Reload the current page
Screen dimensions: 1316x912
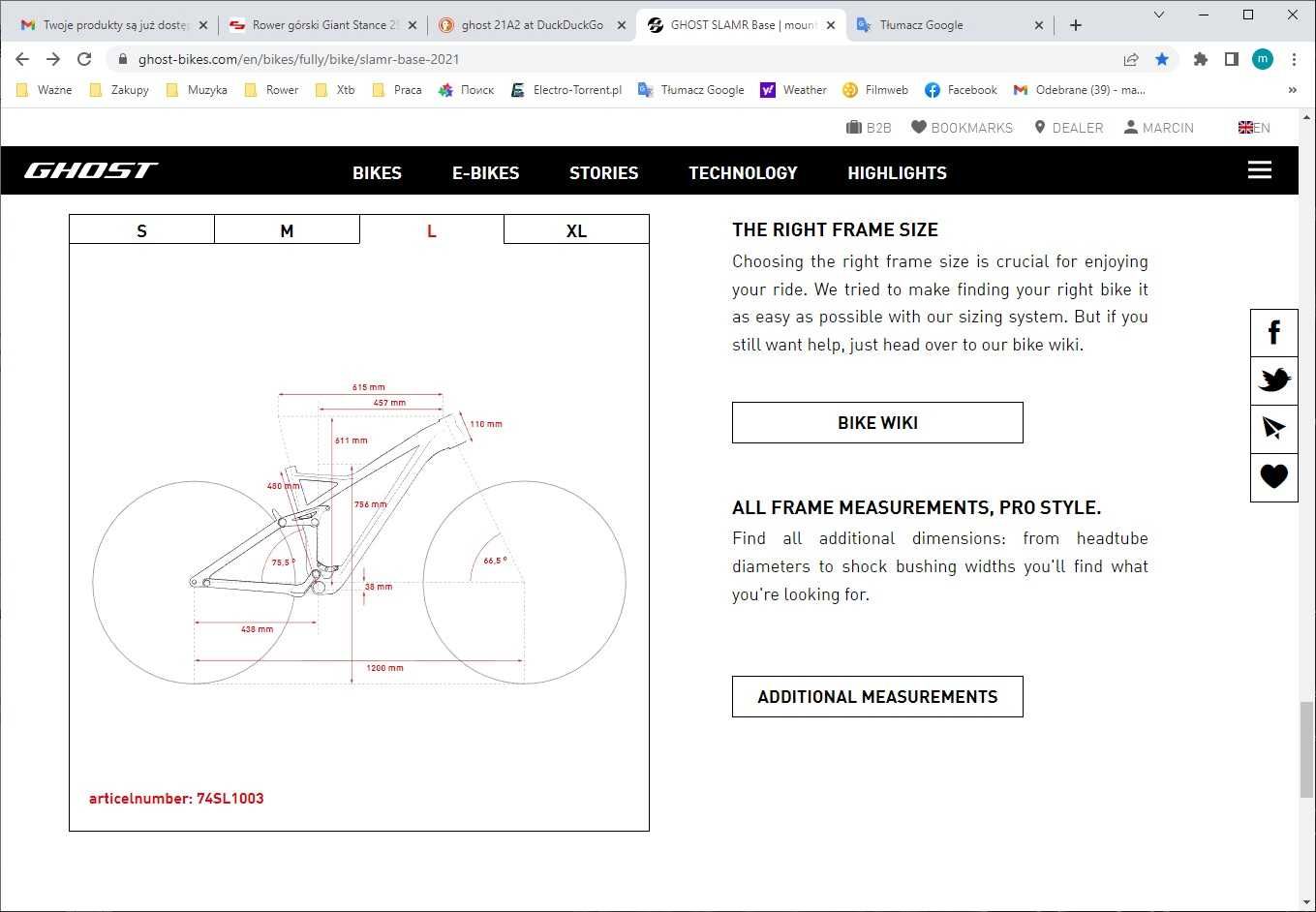click(84, 59)
